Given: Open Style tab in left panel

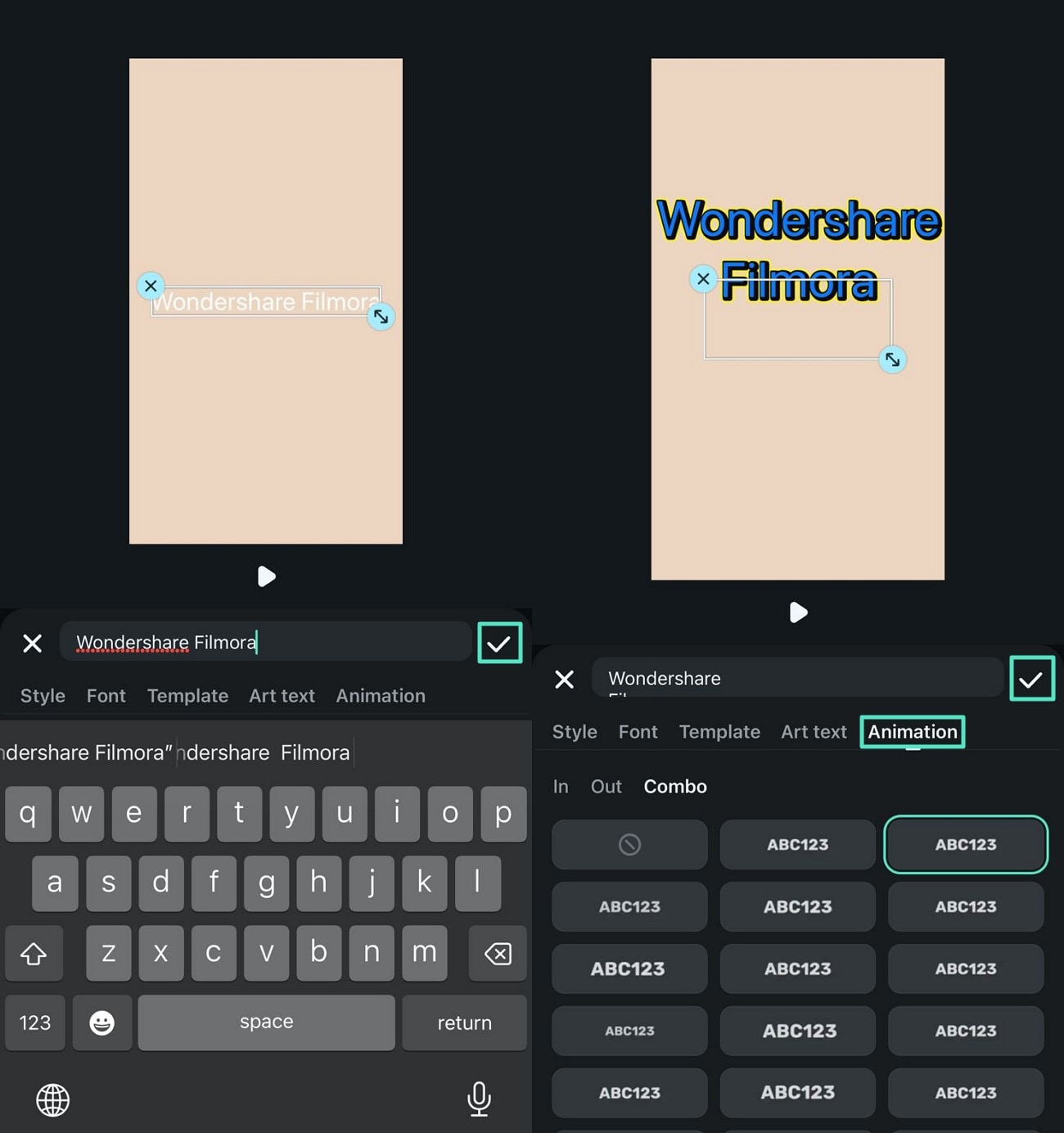Looking at the screenshot, I should [x=43, y=696].
